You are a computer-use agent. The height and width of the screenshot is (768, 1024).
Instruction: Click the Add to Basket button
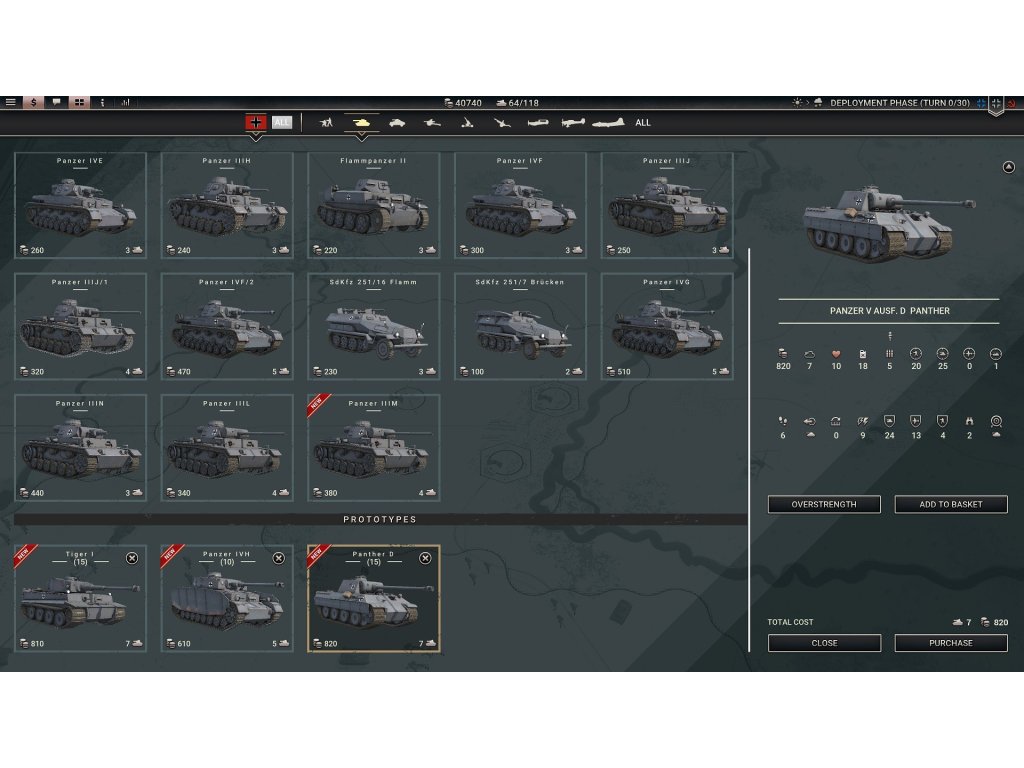tap(950, 505)
